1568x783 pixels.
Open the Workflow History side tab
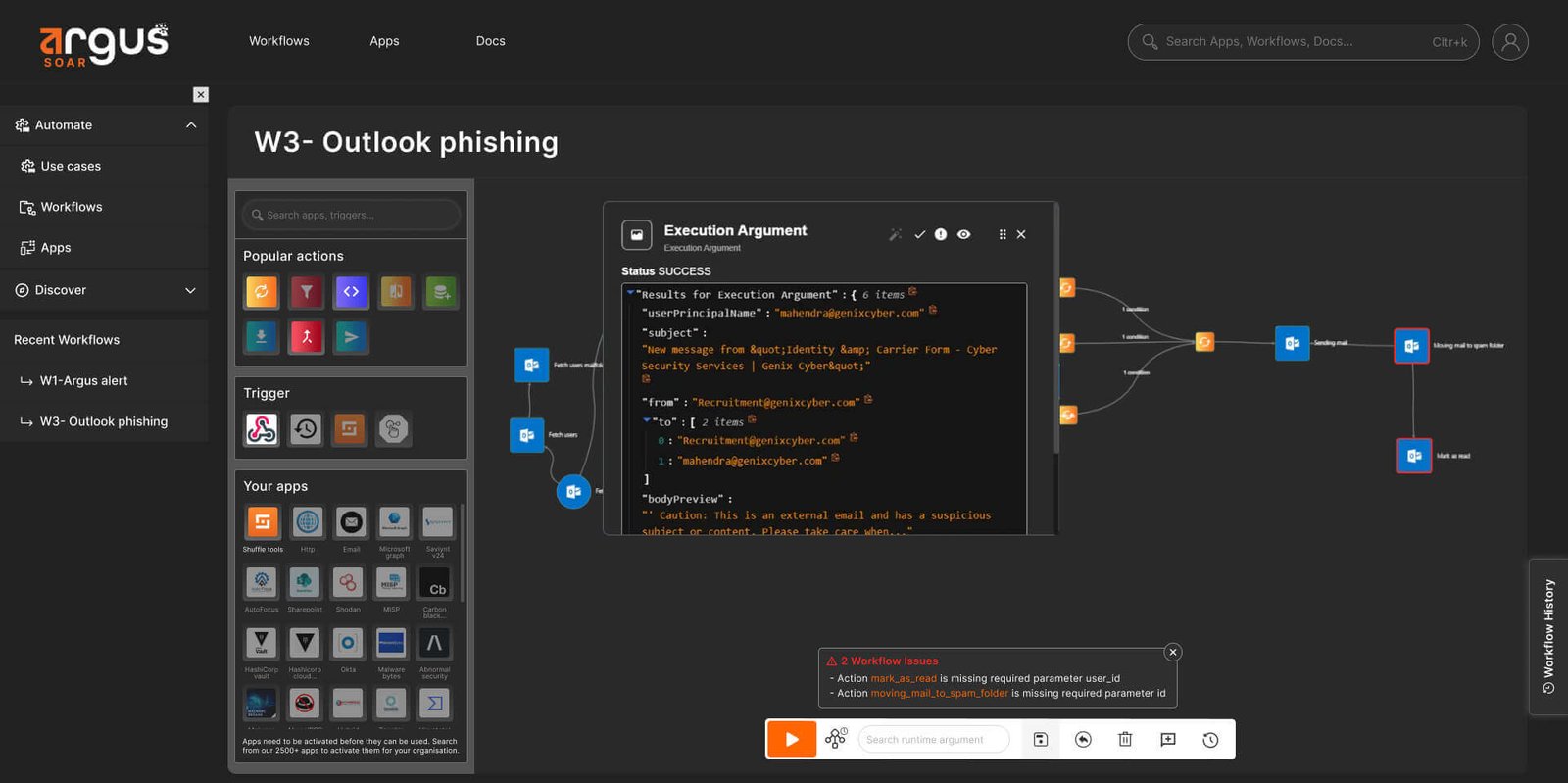[x=1548, y=636]
